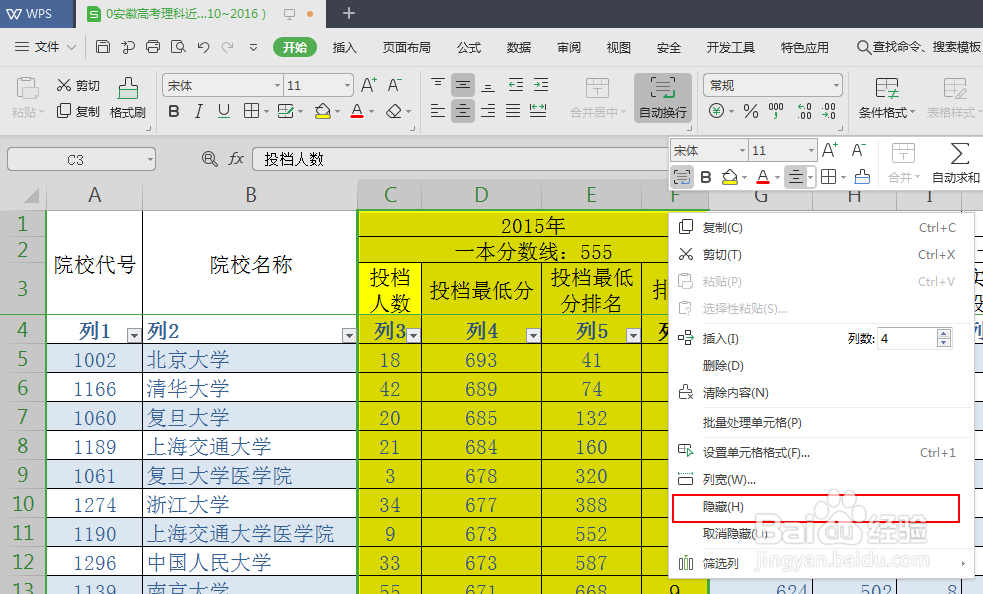Click the Print icon in quick access bar
Viewport: 983px width, 594px height.
[x=152, y=46]
